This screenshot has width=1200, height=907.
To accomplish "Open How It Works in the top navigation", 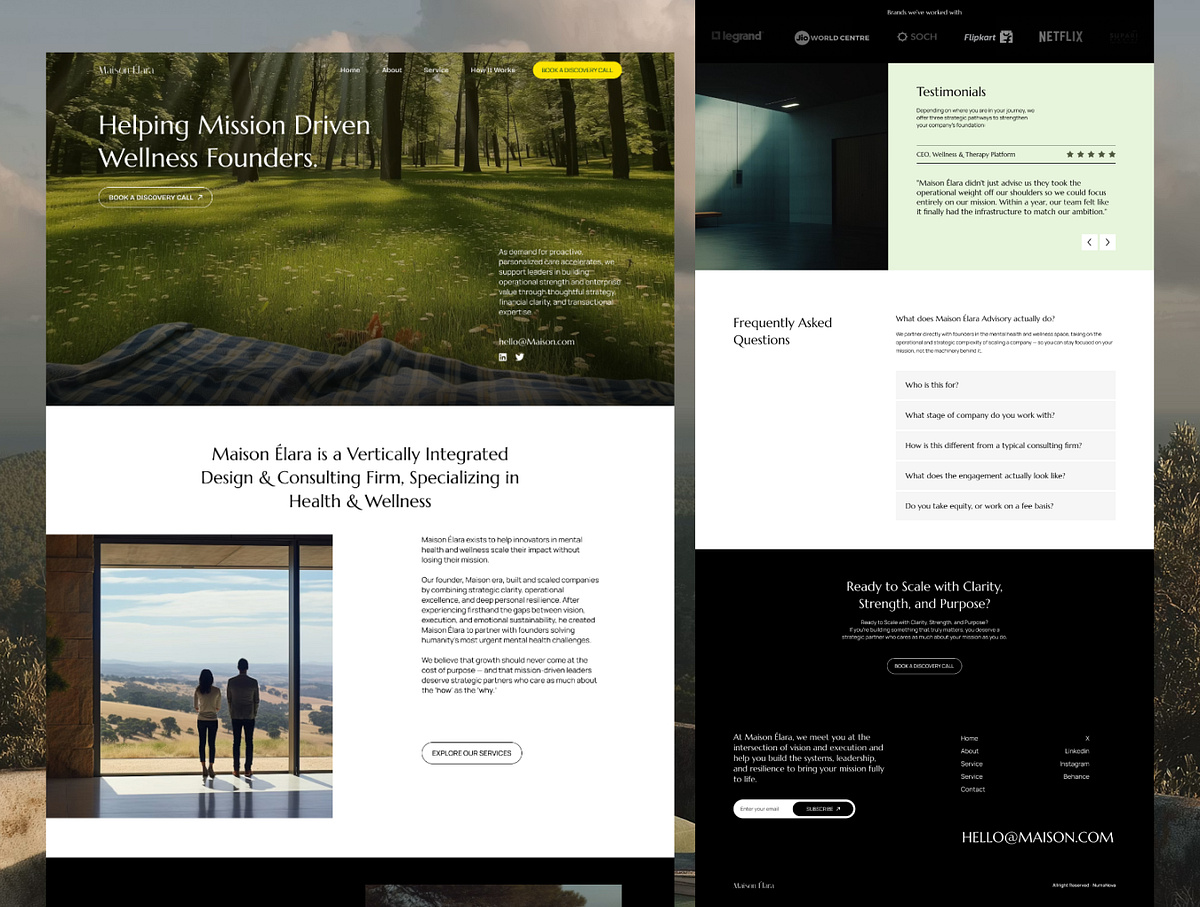I will [493, 70].
